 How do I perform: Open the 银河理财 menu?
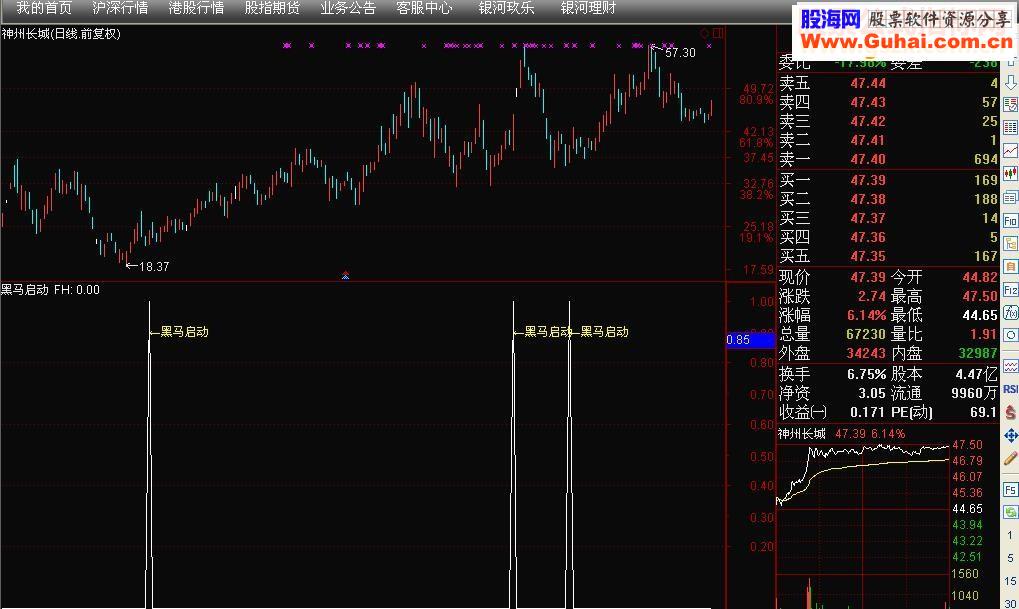[x=589, y=8]
